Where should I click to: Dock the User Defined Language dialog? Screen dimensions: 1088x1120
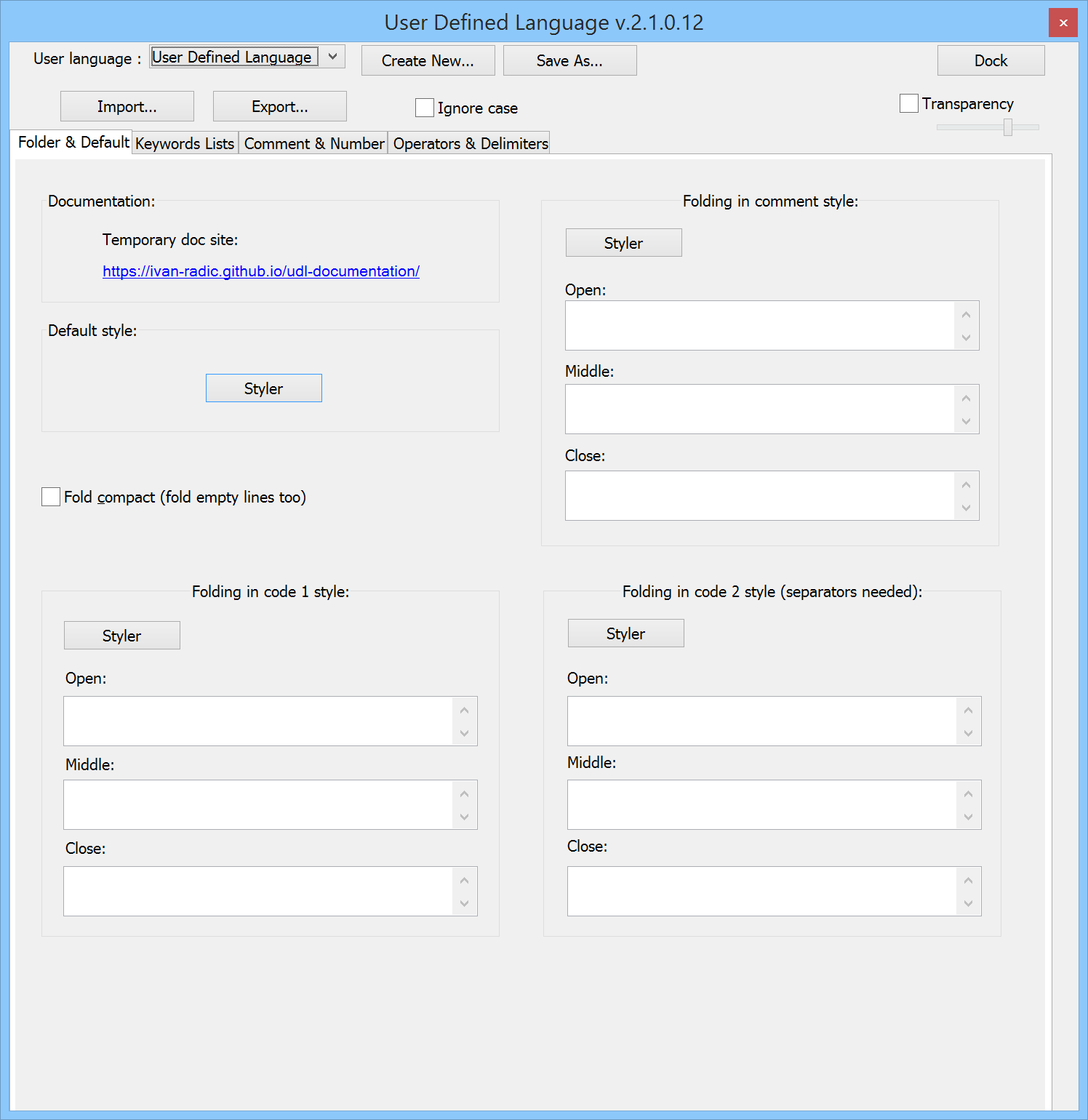click(990, 60)
